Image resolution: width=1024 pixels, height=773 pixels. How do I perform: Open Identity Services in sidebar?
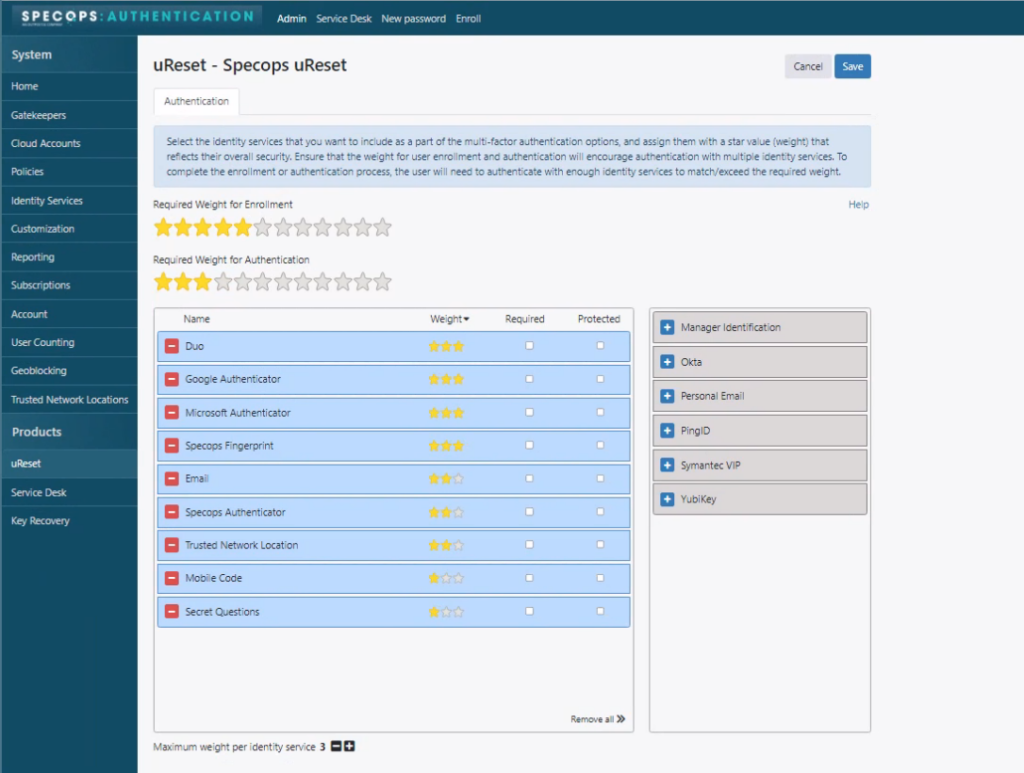(x=69, y=200)
